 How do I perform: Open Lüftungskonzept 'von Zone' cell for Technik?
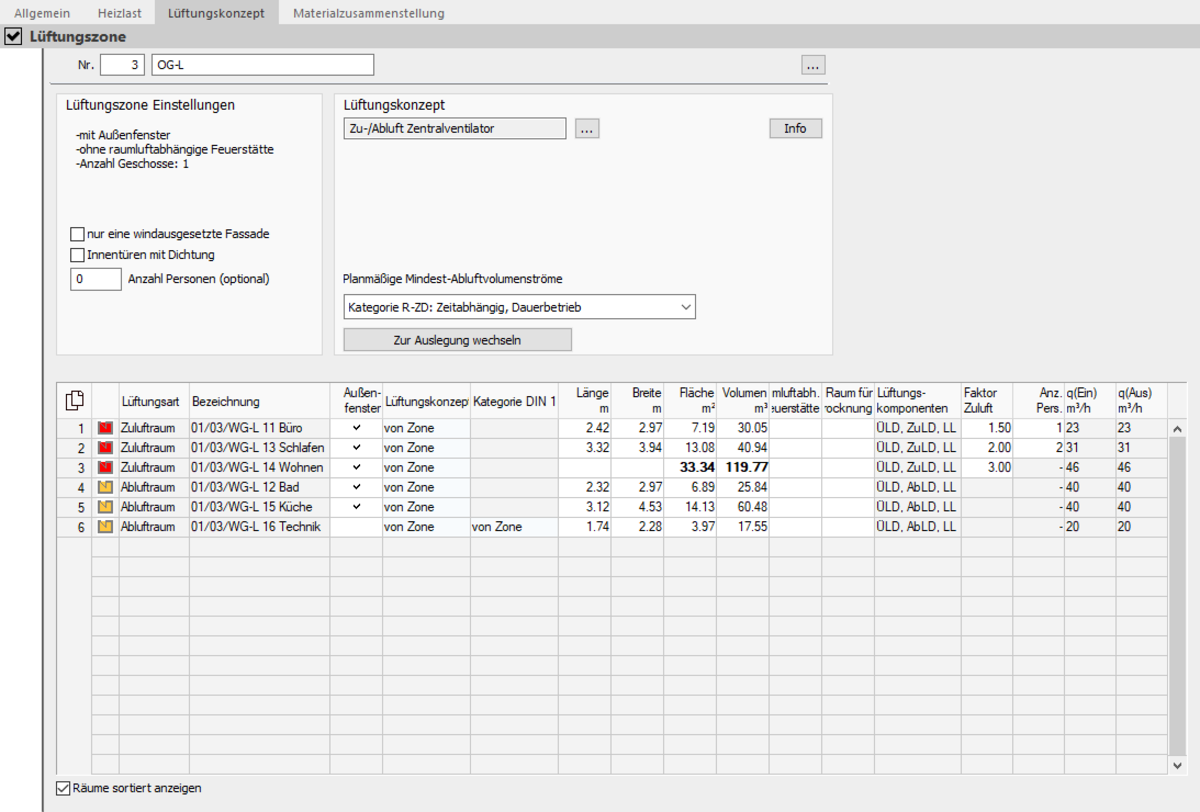[x=426, y=527]
